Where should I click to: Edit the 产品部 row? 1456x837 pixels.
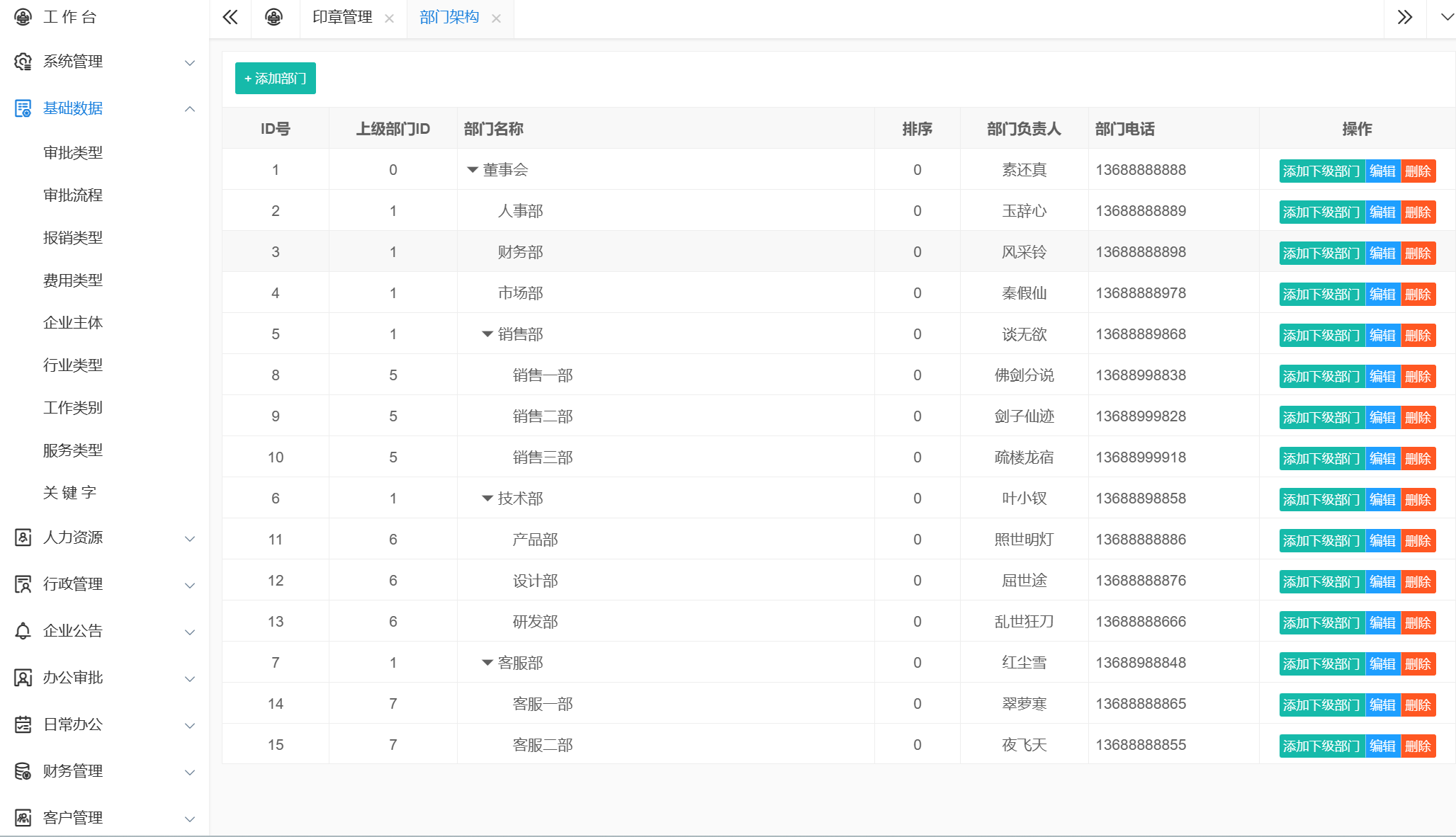pyautogui.click(x=1382, y=541)
